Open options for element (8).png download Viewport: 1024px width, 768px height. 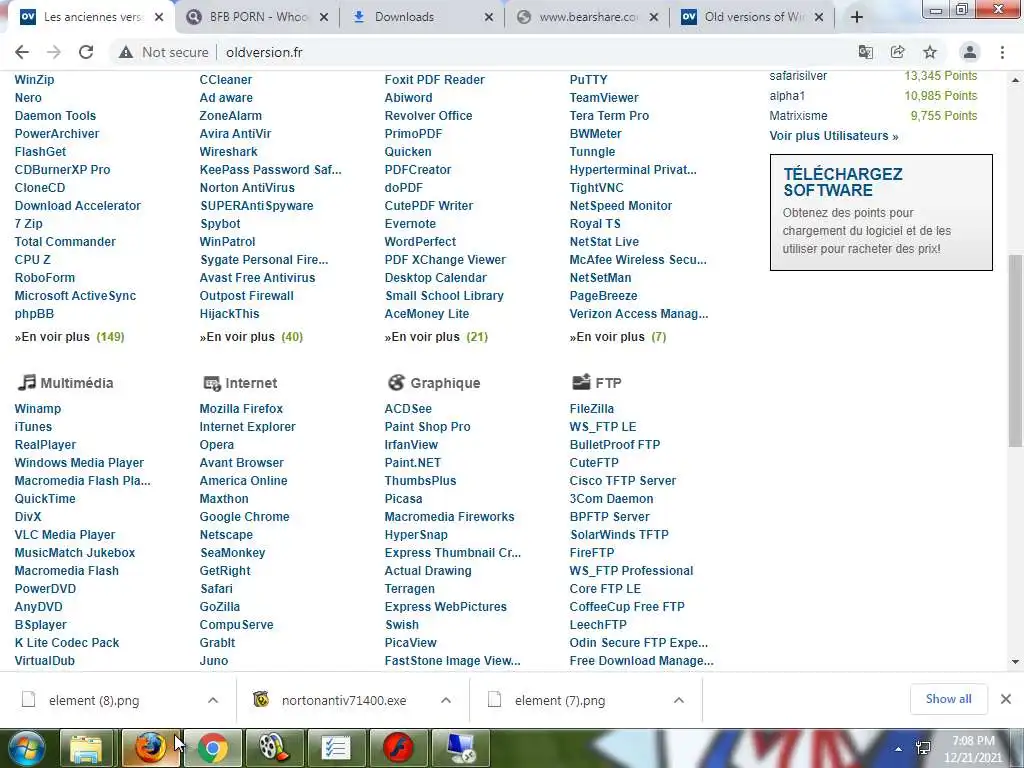(x=213, y=700)
